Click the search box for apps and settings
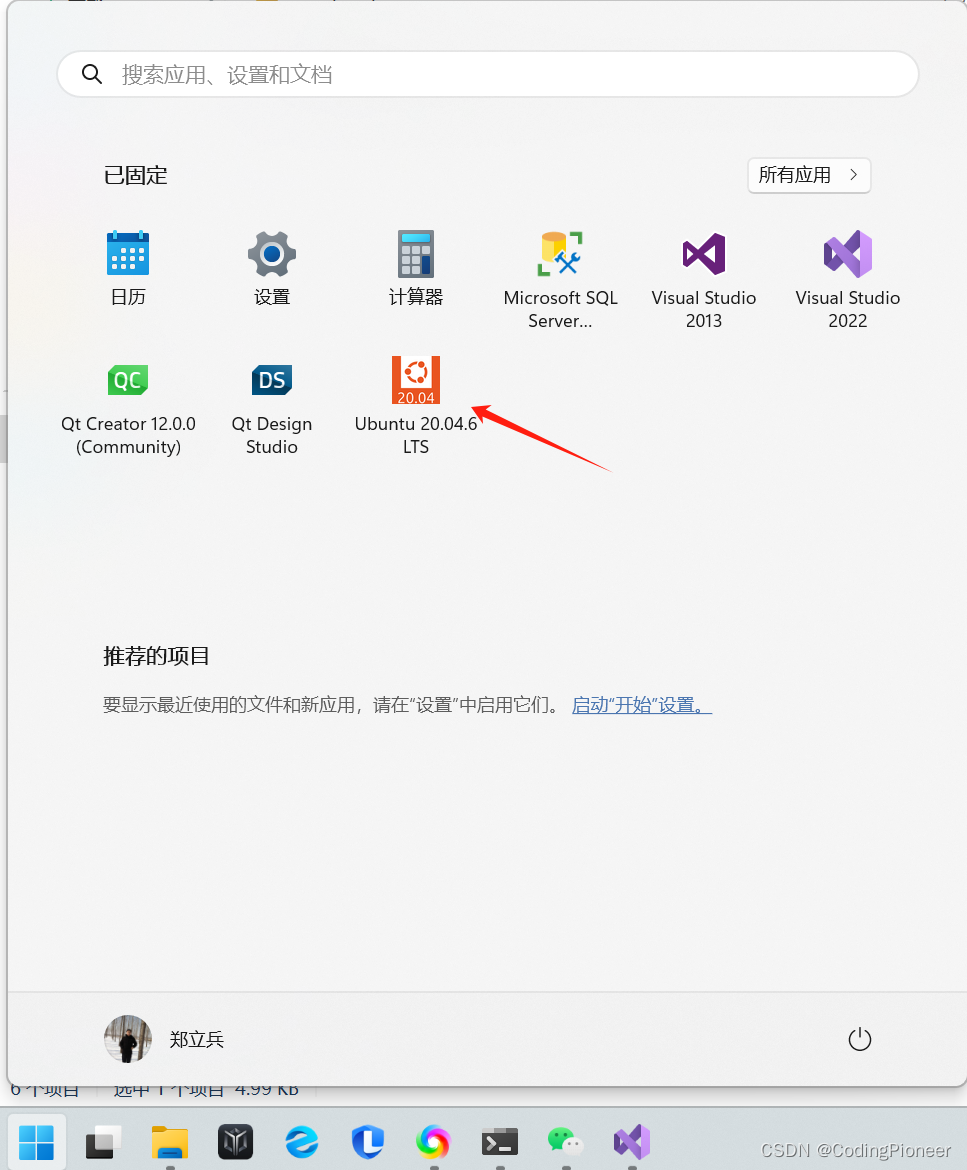This screenshot has width=967, height=1170. tap(488, 74)
